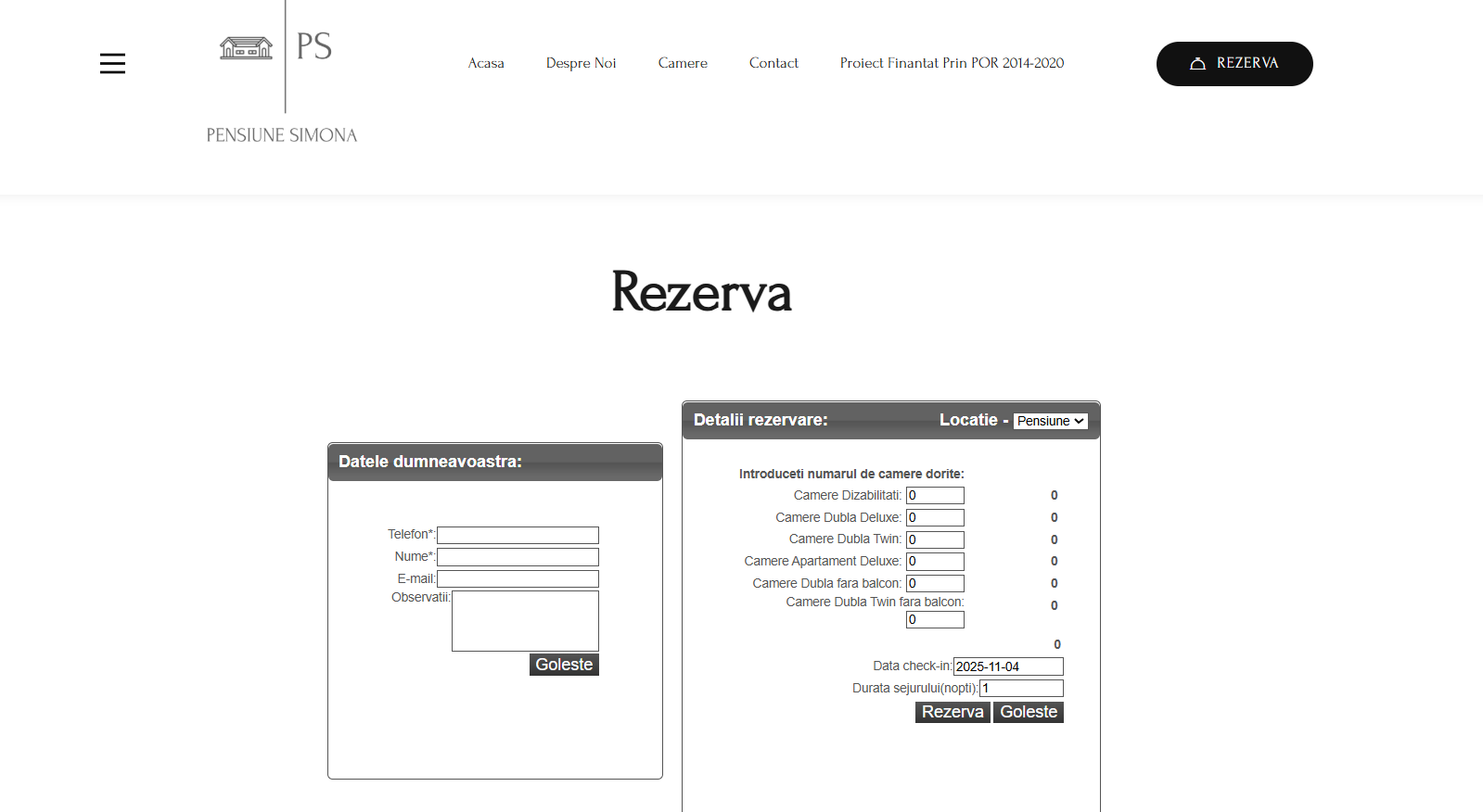1483x812 pixels.
Task: Click the Camere Apartament Deluxe quantity field
Action: [x=935, y=562]
